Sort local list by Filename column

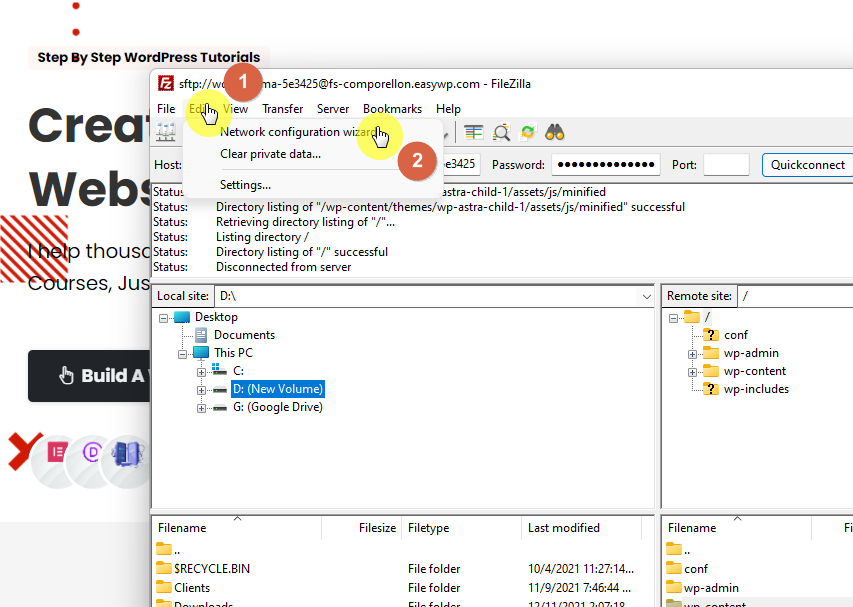[x=237, y=528]
